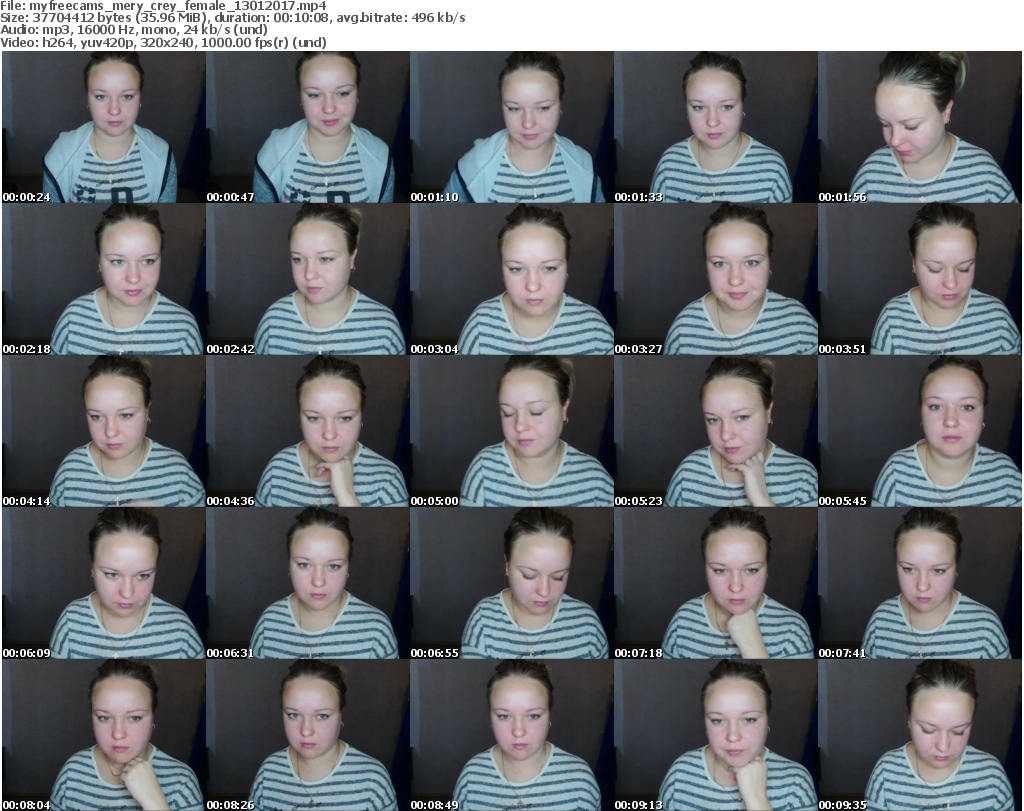Open the frame at 00:03:04
The image size is (1024, 811).
click(511, 279)
